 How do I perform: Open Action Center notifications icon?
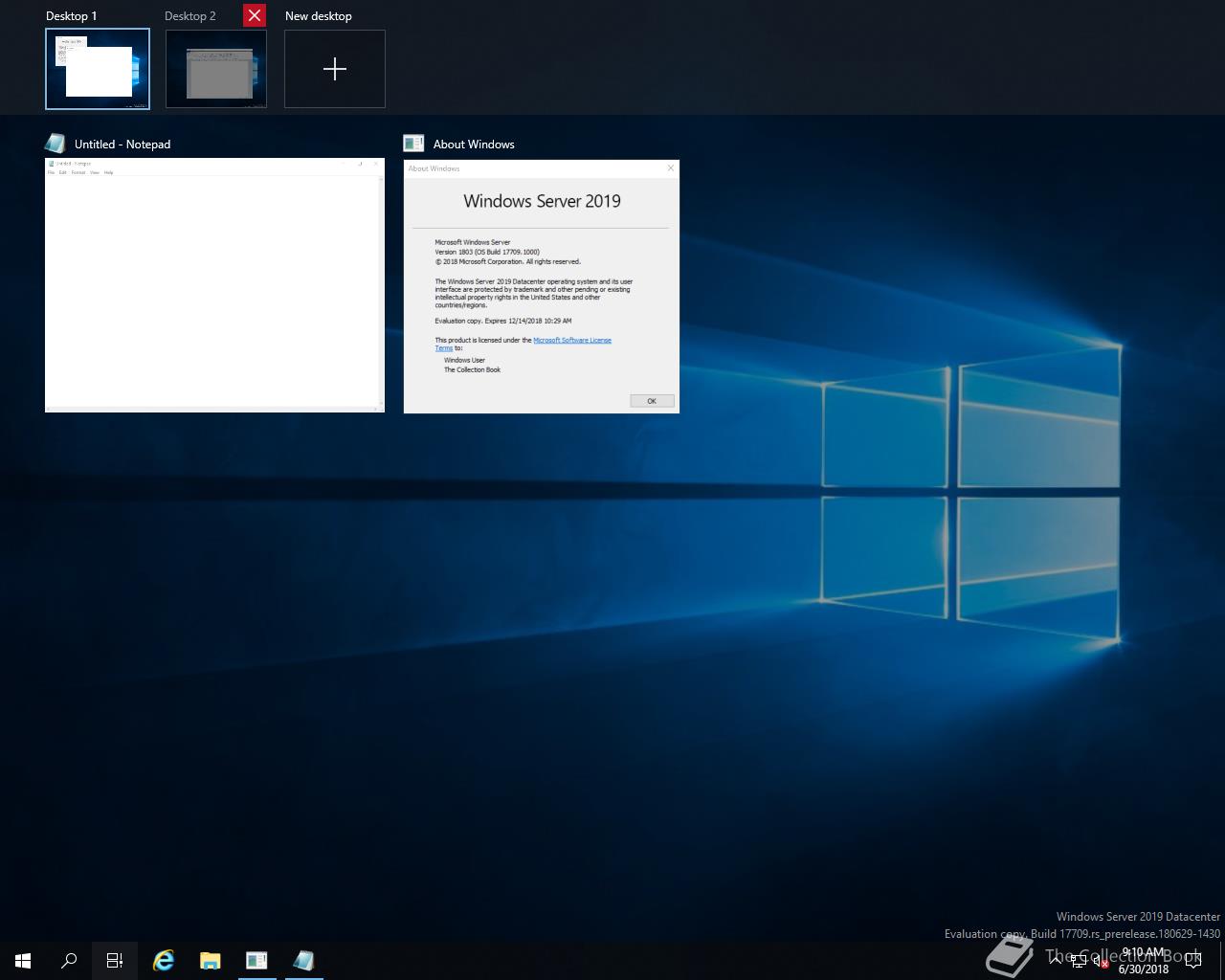tap(1192, 961)
